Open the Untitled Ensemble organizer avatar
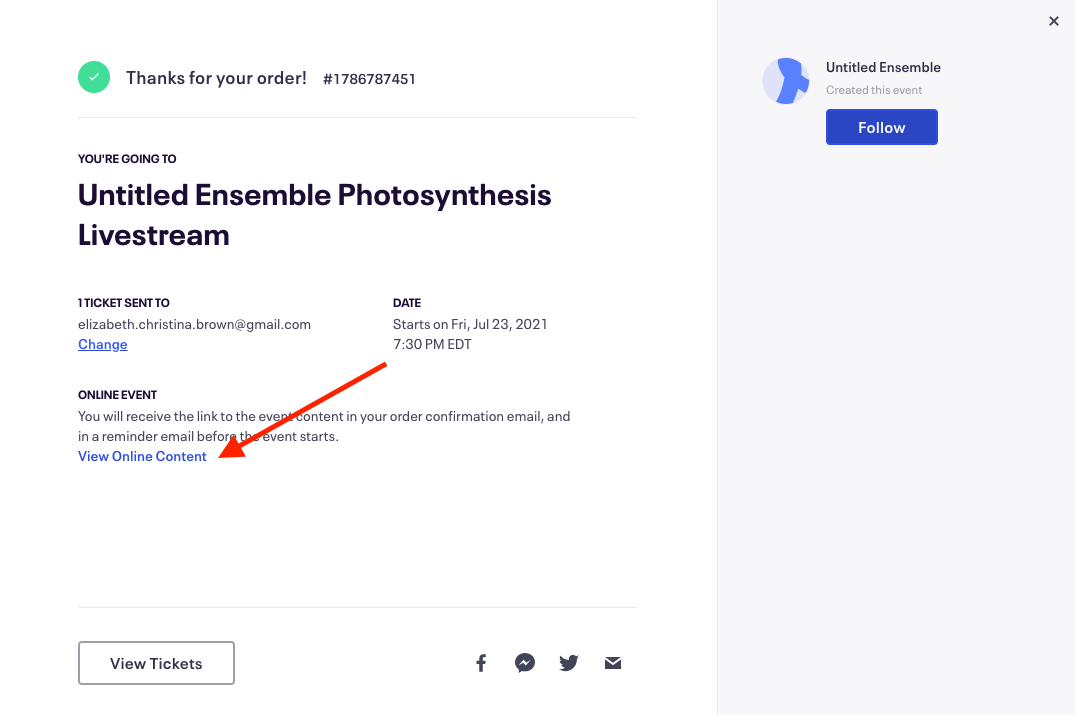The height and width of the screenshot is (715, 1075). click(x=786, y=81)
